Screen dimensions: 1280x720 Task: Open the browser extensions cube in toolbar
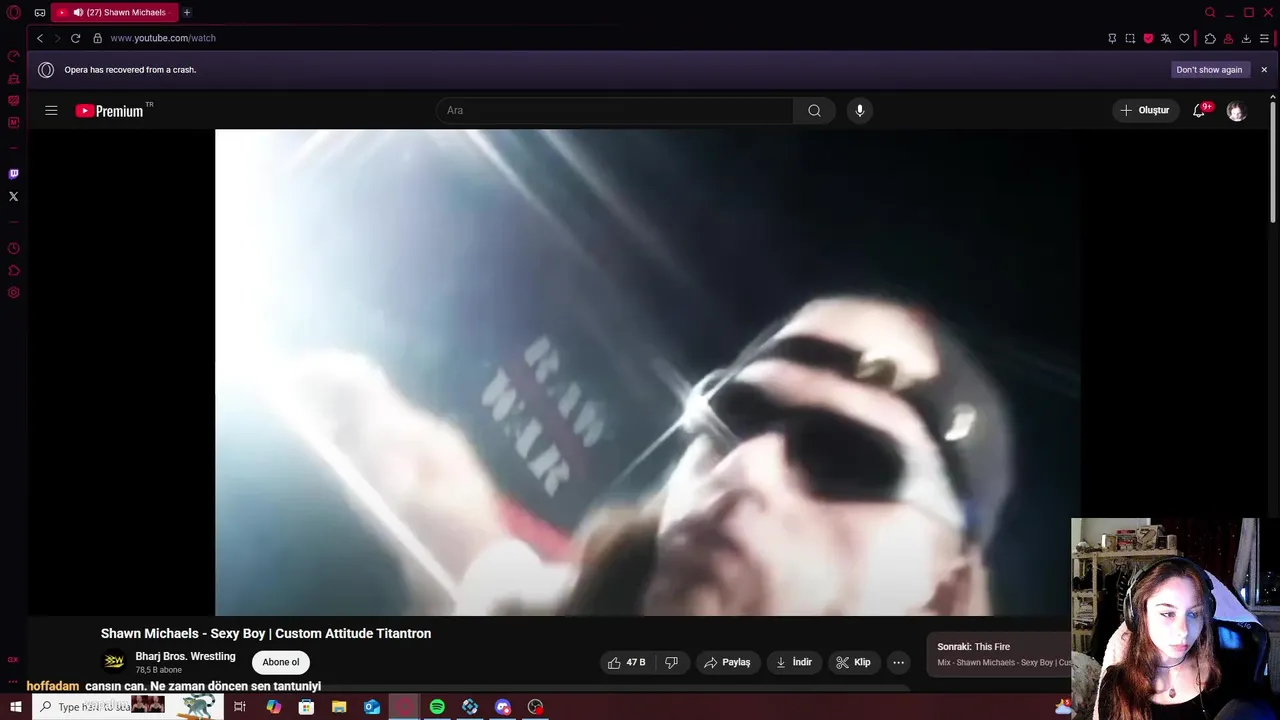click(x=1210, y=38)
